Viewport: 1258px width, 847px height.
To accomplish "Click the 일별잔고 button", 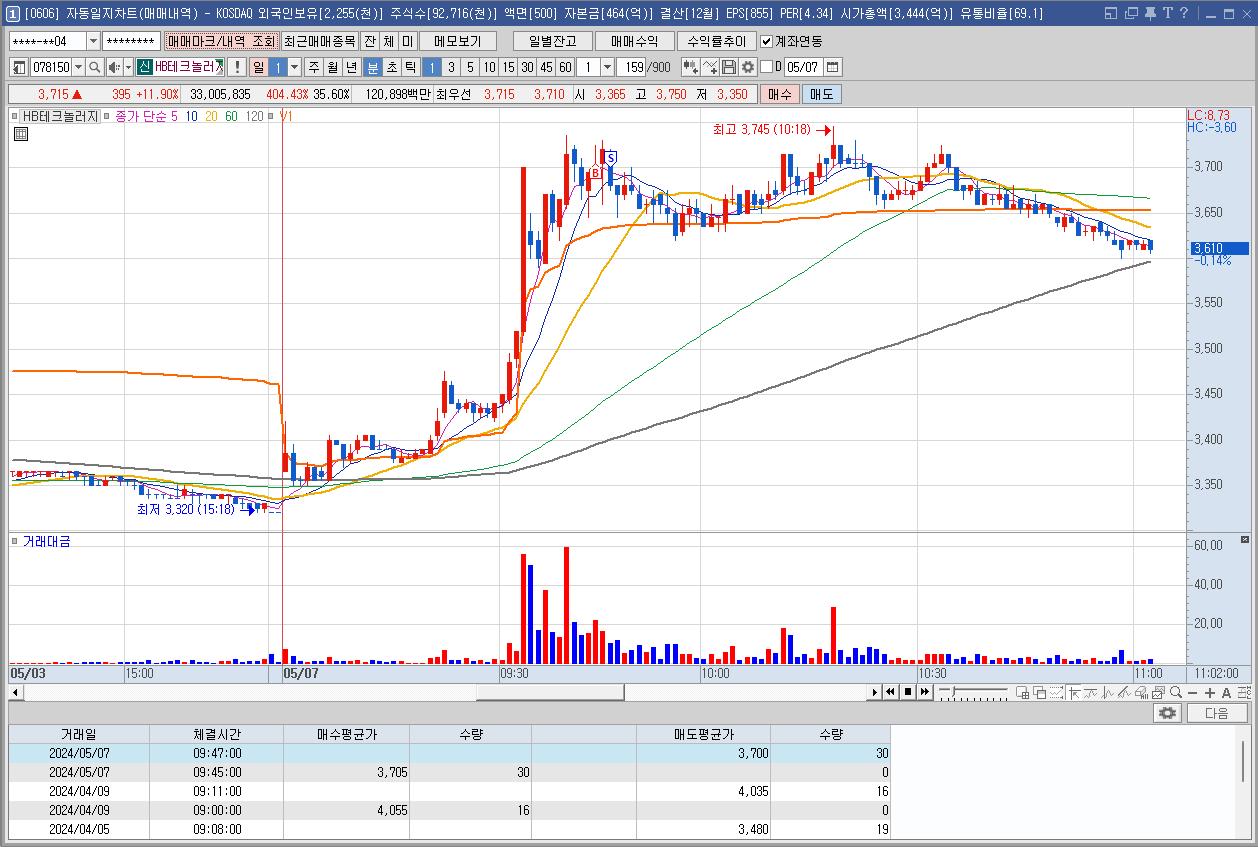I will [553, 41].
